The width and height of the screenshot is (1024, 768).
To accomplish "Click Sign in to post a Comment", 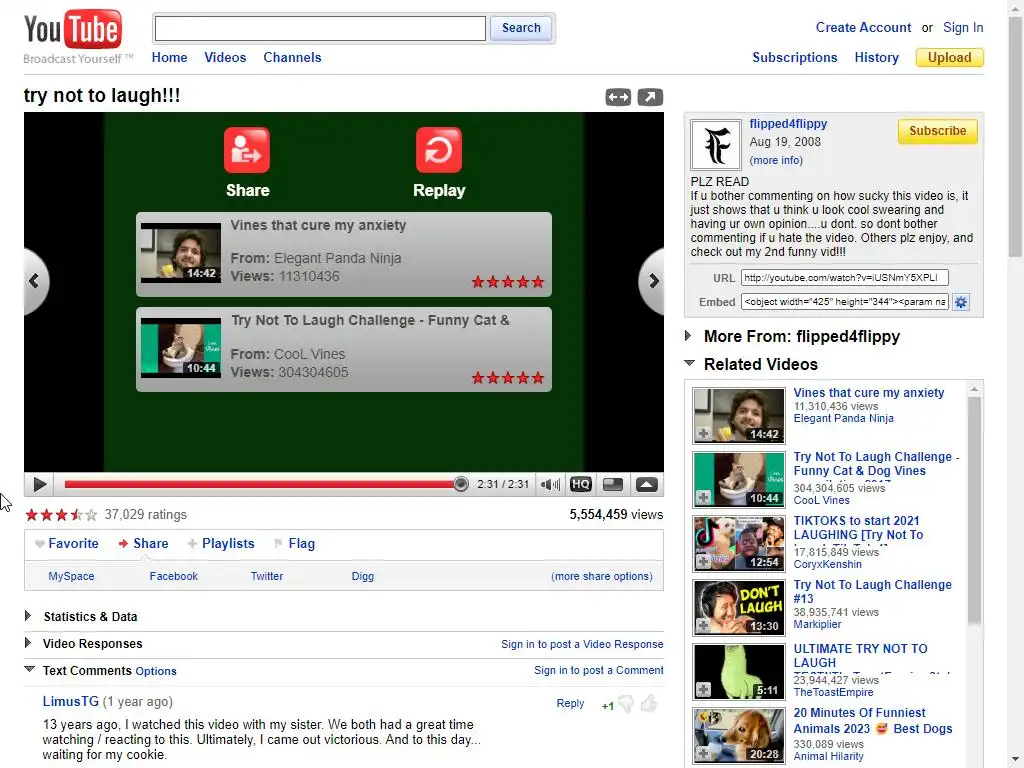I will tap(598, 670).
